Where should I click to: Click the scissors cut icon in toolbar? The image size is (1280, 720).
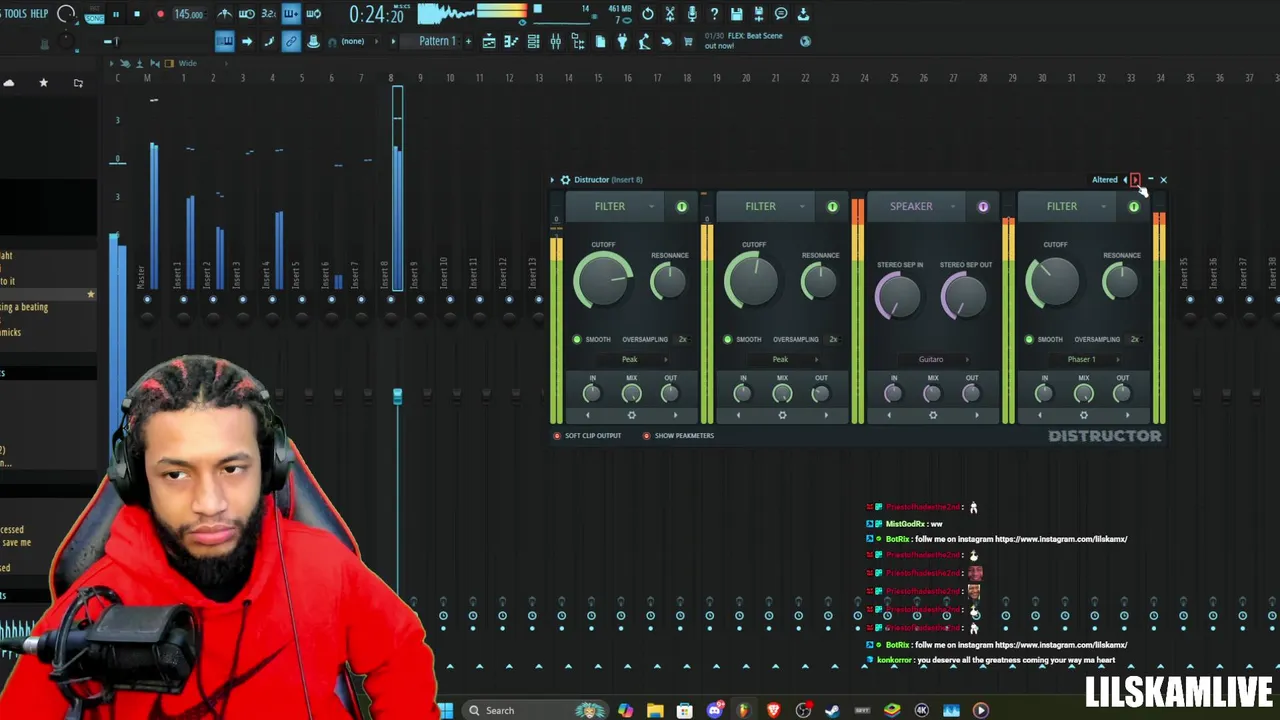[670, 14]
